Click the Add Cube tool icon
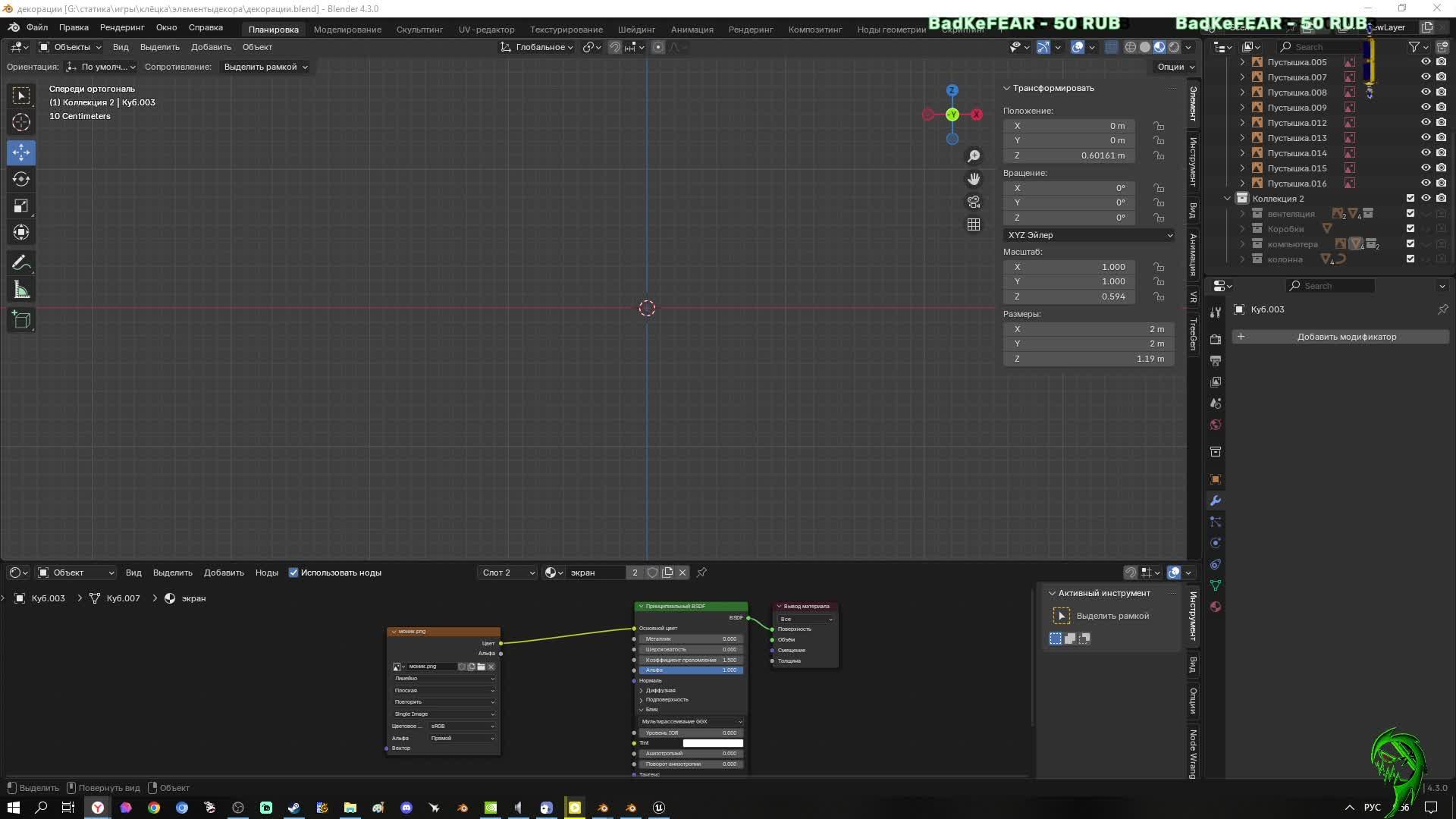The height and width of the screenshot is (819, 1456). tap(21, 320)
